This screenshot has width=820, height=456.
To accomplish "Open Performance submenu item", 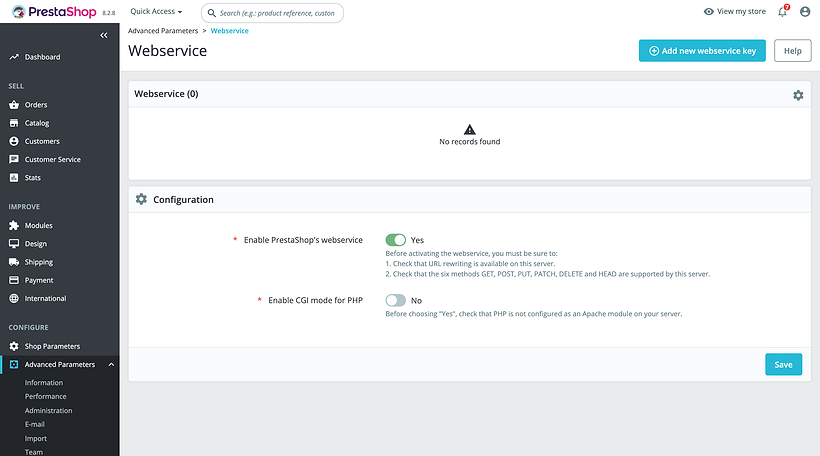I will coord(45,396).
